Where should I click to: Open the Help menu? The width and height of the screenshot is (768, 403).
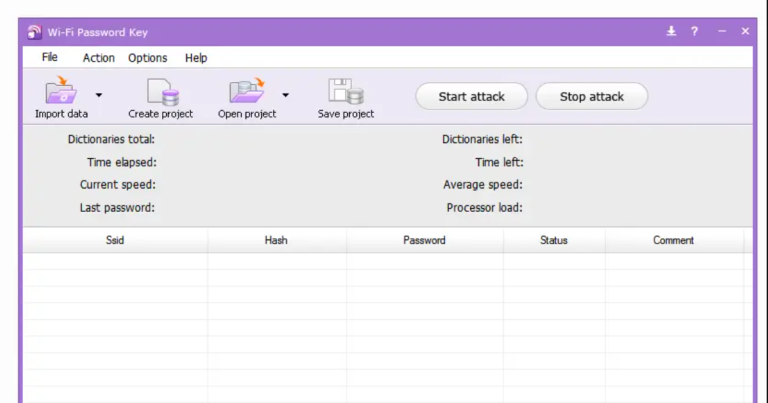pos(196,58)
